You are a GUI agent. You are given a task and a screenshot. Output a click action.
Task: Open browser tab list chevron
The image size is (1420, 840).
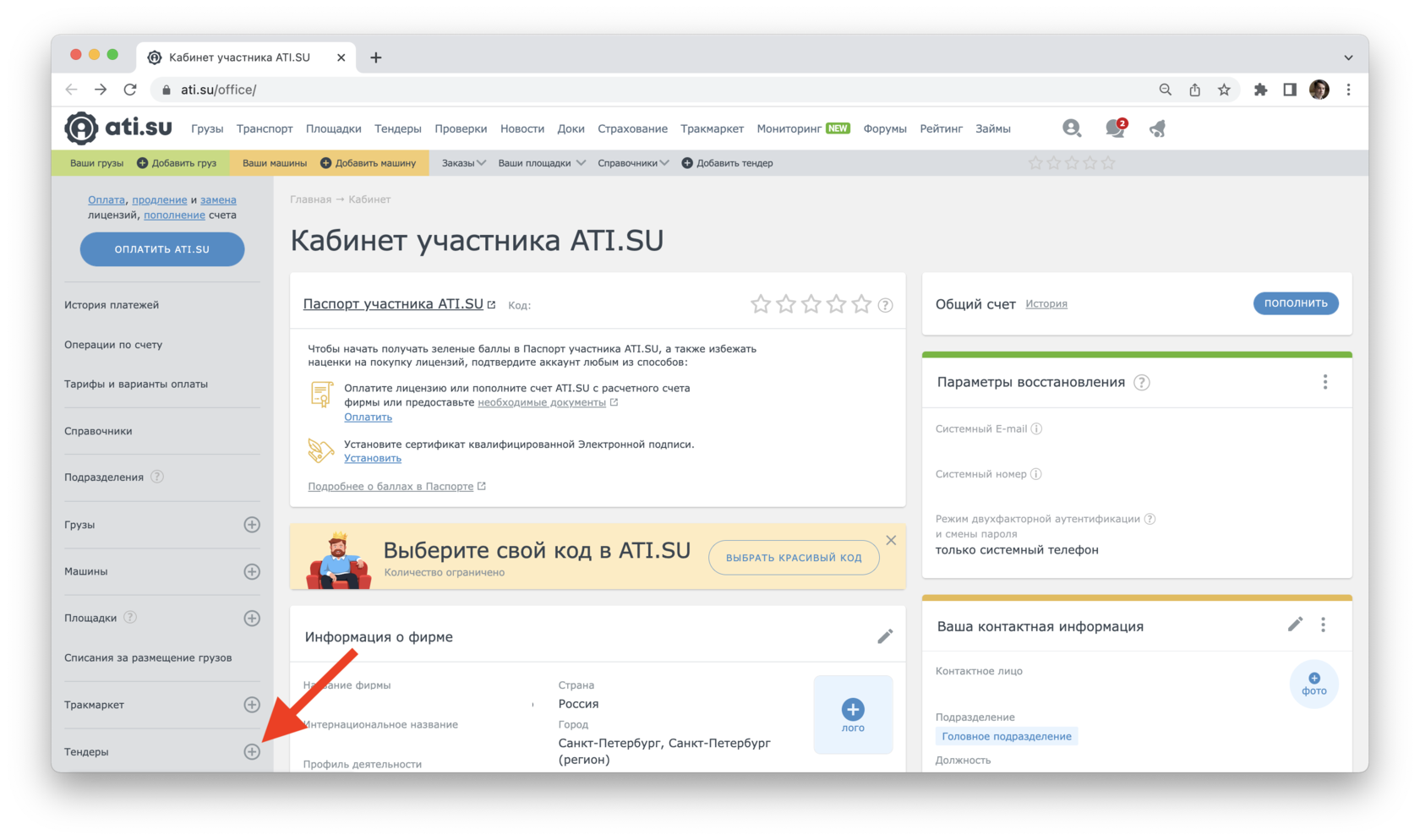coord(1348,57)
